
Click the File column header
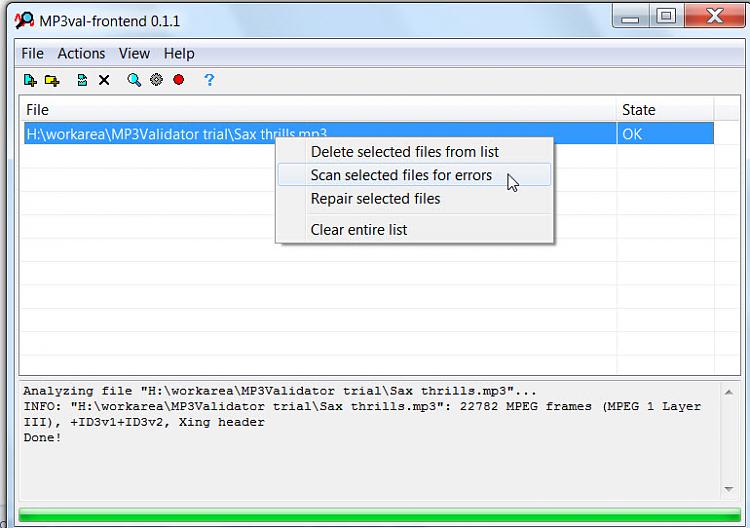pos(319,110)
